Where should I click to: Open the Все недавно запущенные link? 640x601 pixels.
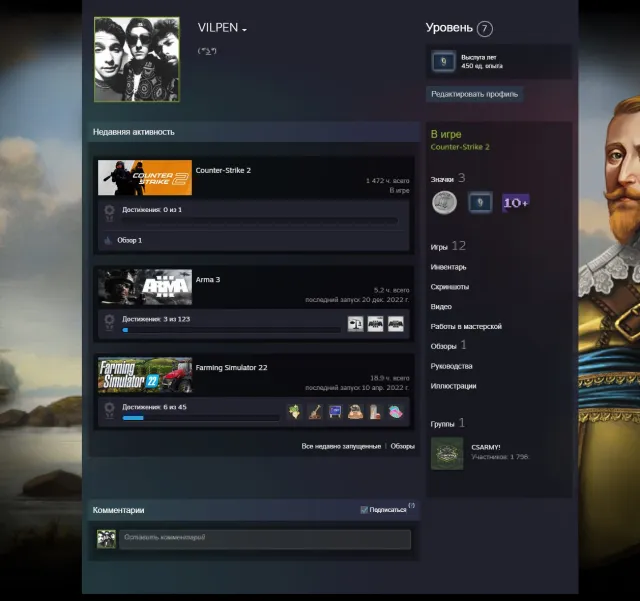pos(341,446)
